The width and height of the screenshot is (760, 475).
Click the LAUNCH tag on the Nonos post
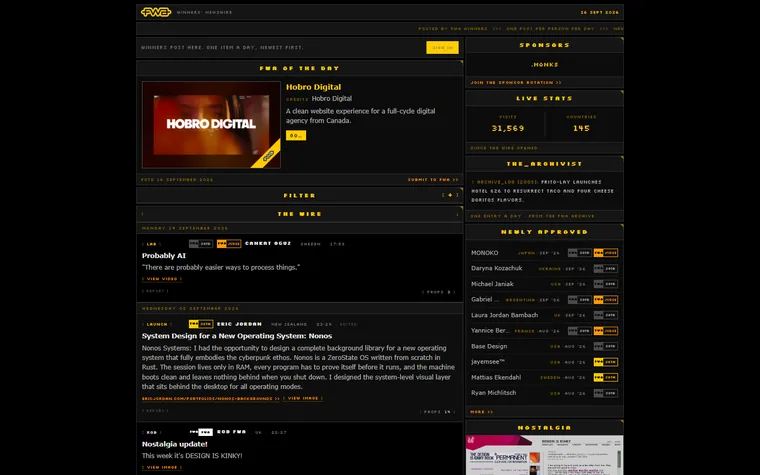point(157,324)
